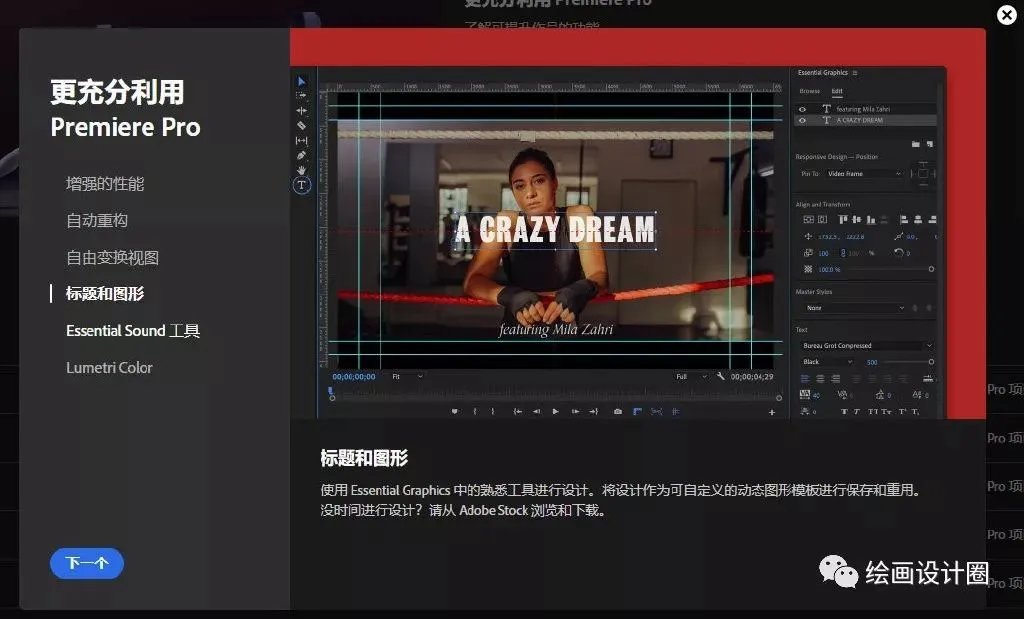Click the Add Marker icon
This screenshot has height=619, width=1024.
[455, 411]
